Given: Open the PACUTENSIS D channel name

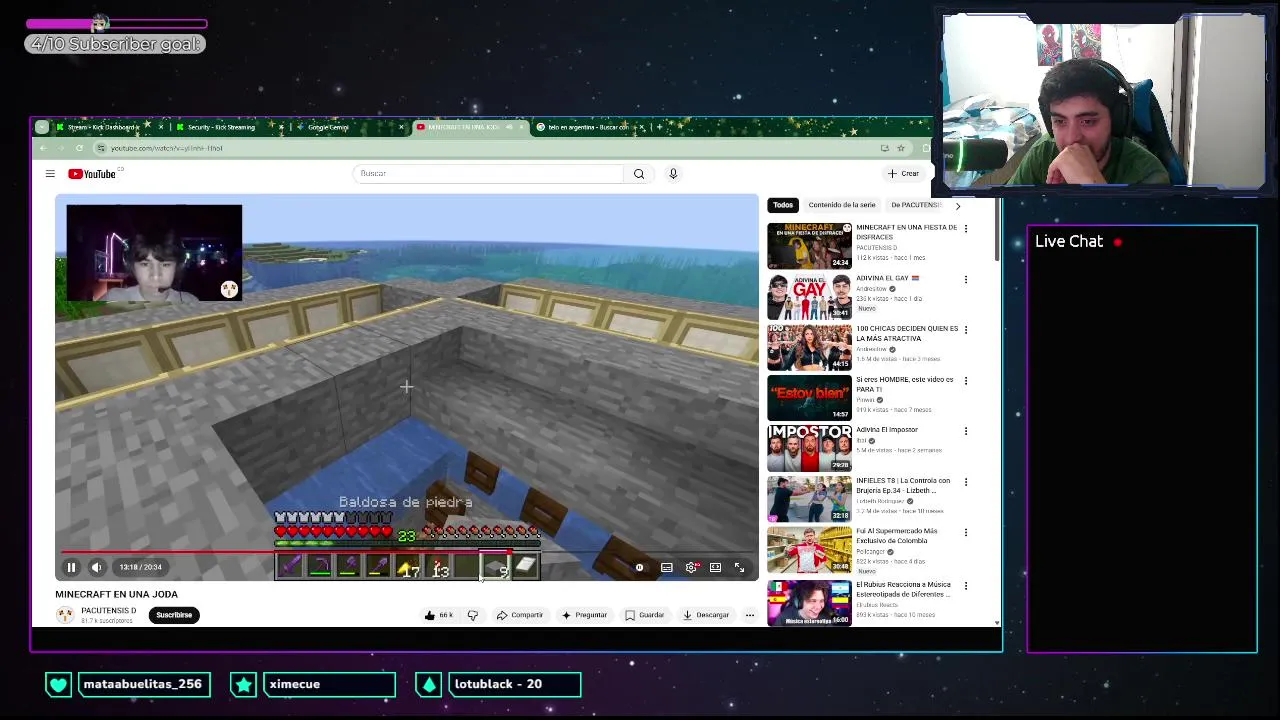Looking at the screenshot, I should point(108,610).
